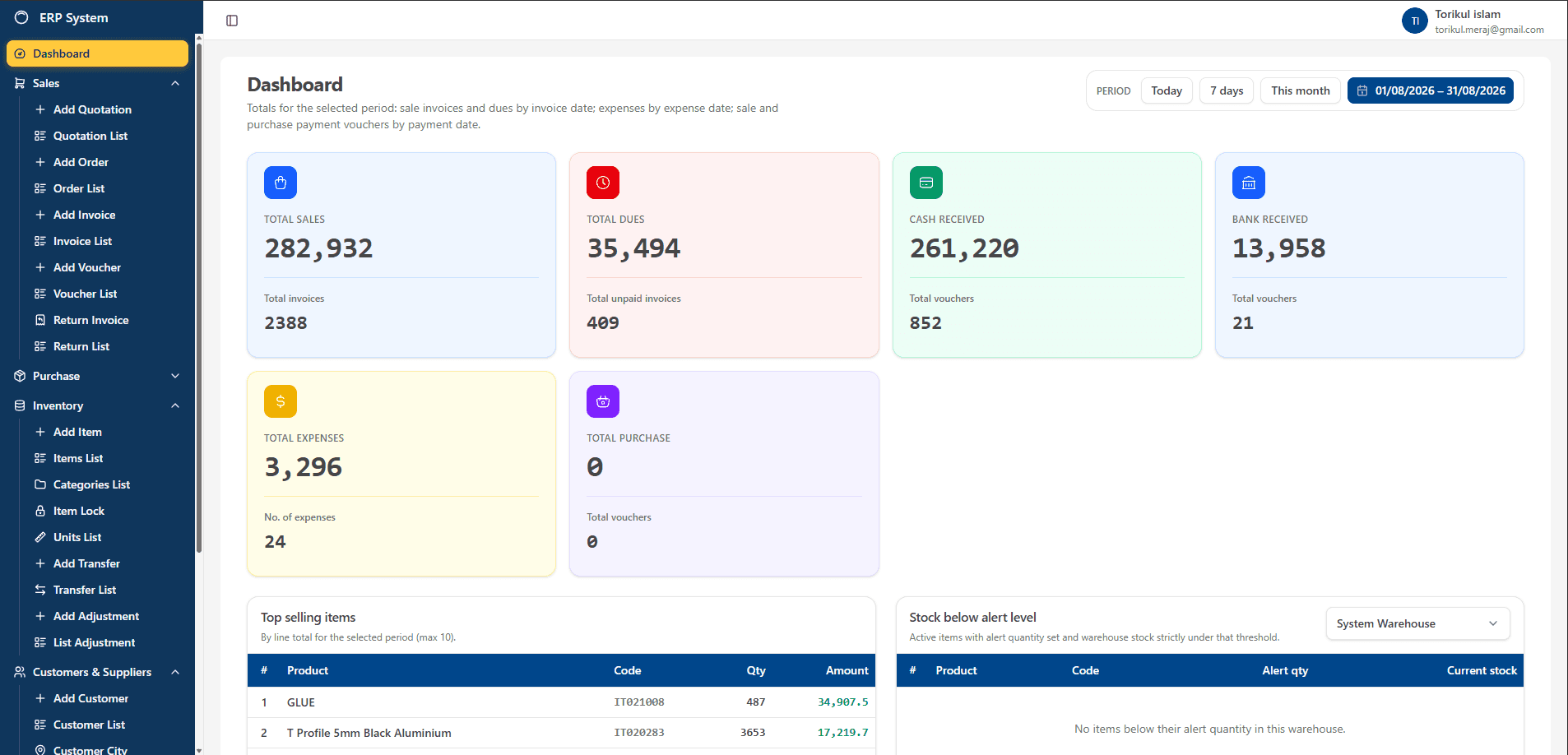
Task: Click the ERP System logo icon
Action: (21, 17)
